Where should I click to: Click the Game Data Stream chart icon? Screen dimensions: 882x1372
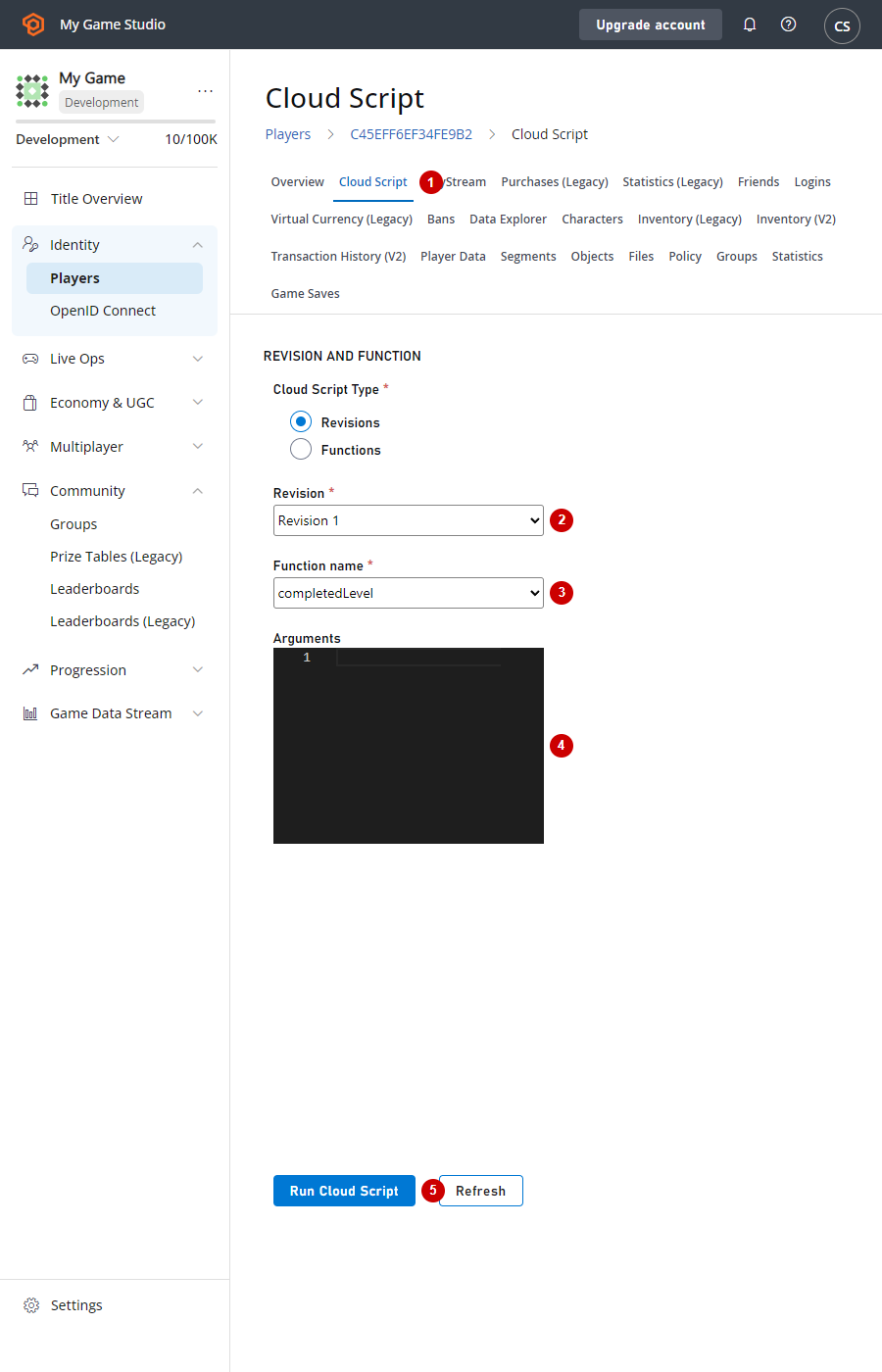[31, 713]
